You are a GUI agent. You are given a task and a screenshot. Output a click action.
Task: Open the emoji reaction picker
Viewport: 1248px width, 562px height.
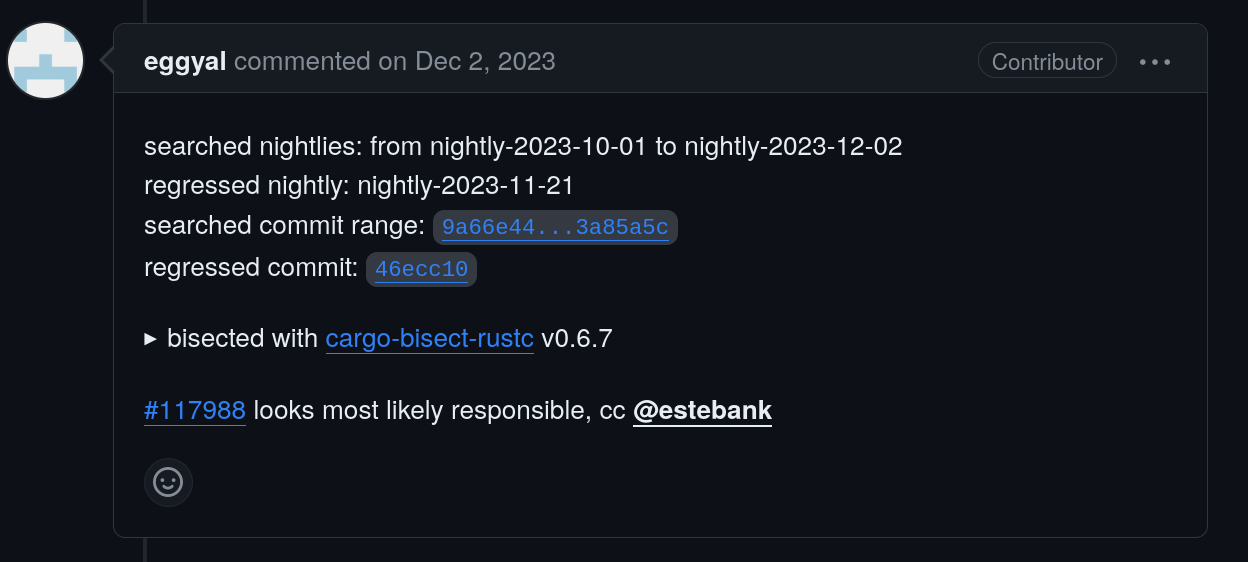pyautogui.click(x=168, y=483)
